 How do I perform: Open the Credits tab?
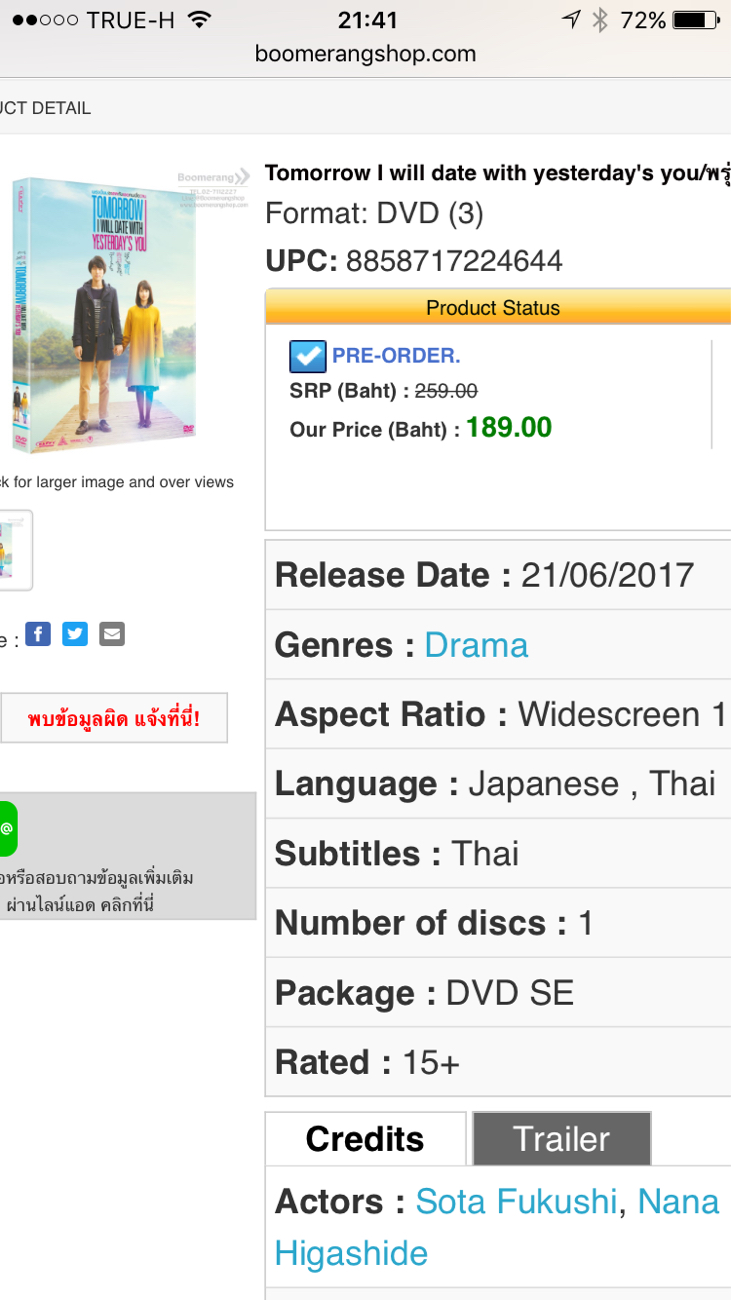(365, 1138)
